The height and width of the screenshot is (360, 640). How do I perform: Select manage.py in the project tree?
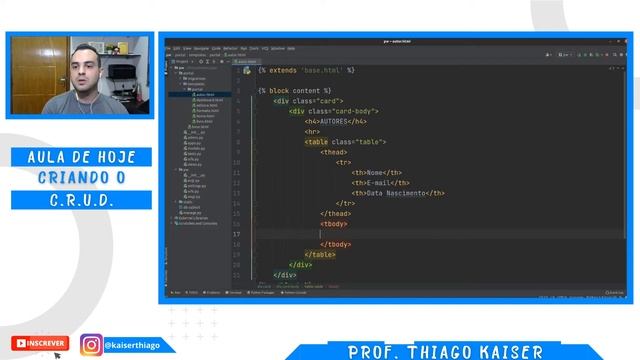pos(190,213)
